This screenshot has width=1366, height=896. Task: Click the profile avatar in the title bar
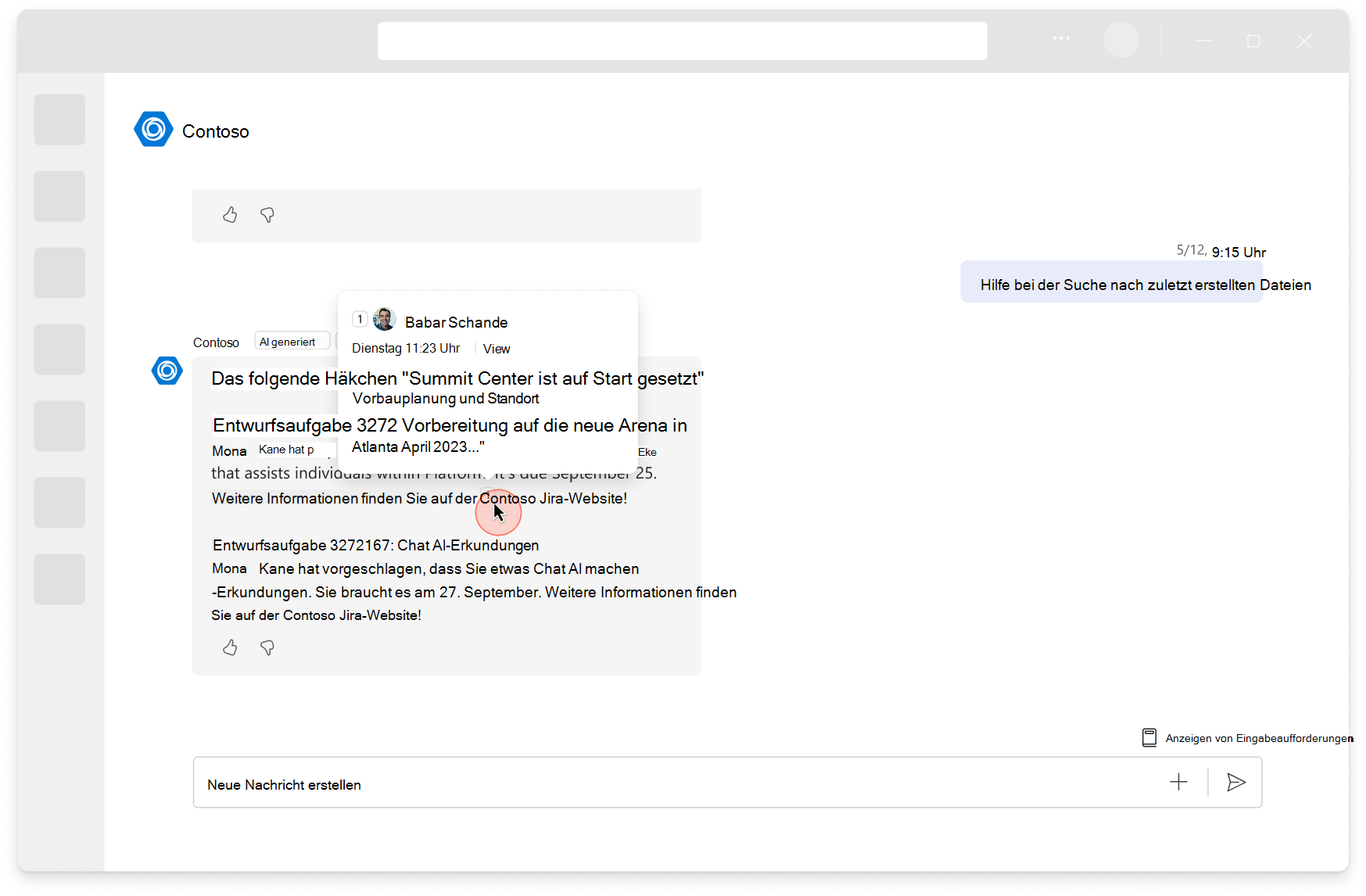pos(1121,41)
